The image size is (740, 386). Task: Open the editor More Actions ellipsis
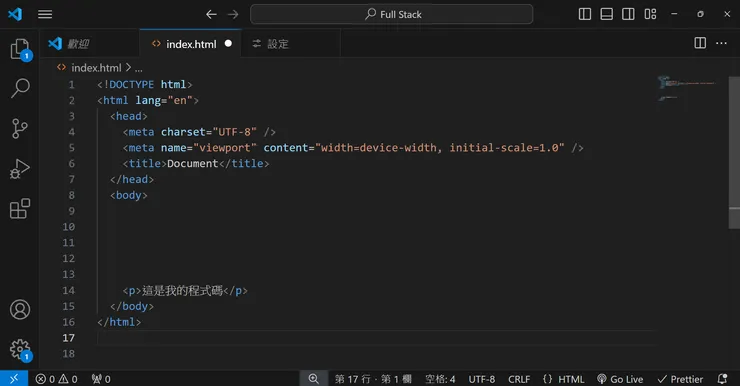point(721,43)
